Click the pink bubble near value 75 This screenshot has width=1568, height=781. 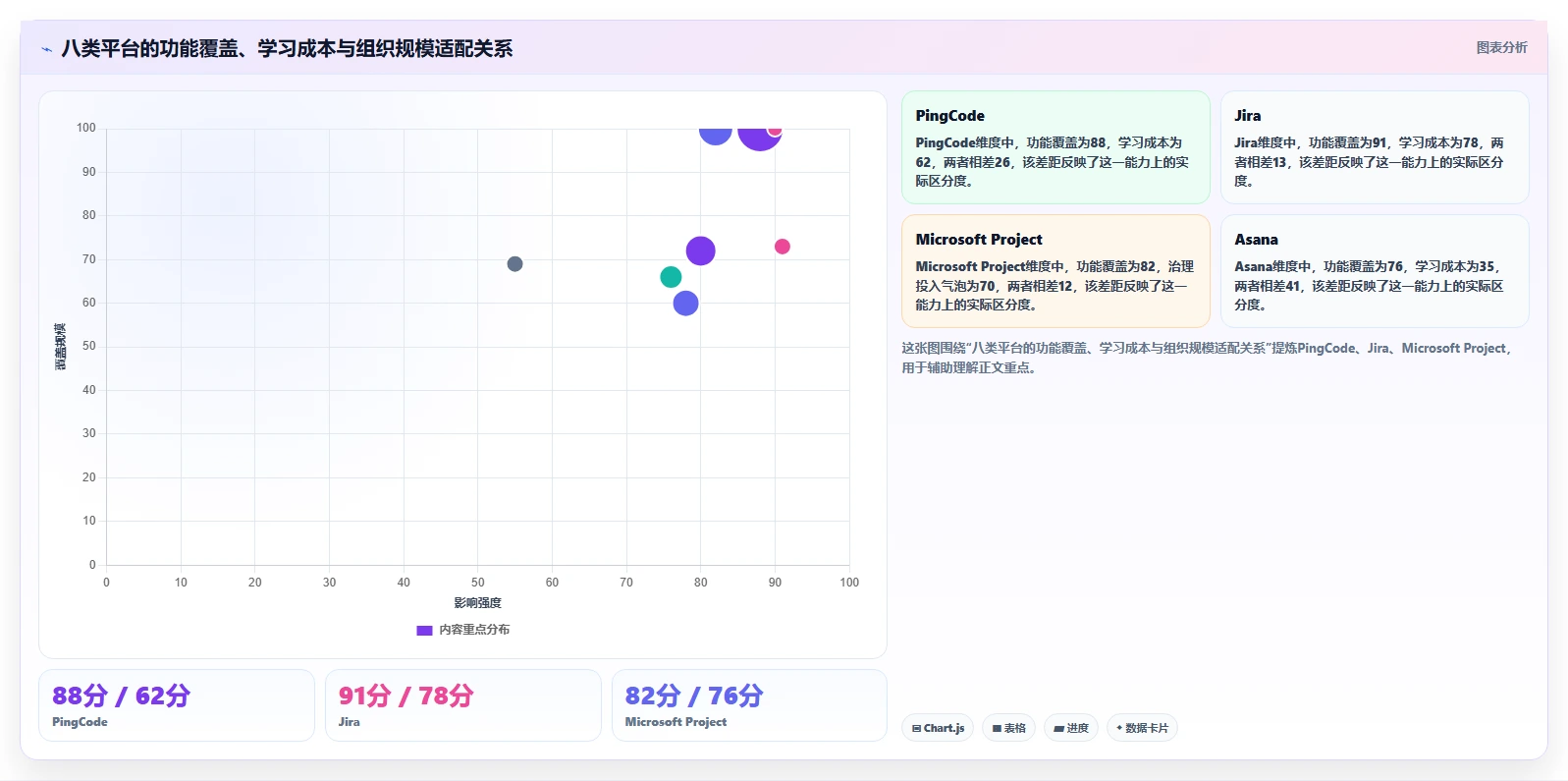pyautogui.click(x=782, y=247)
